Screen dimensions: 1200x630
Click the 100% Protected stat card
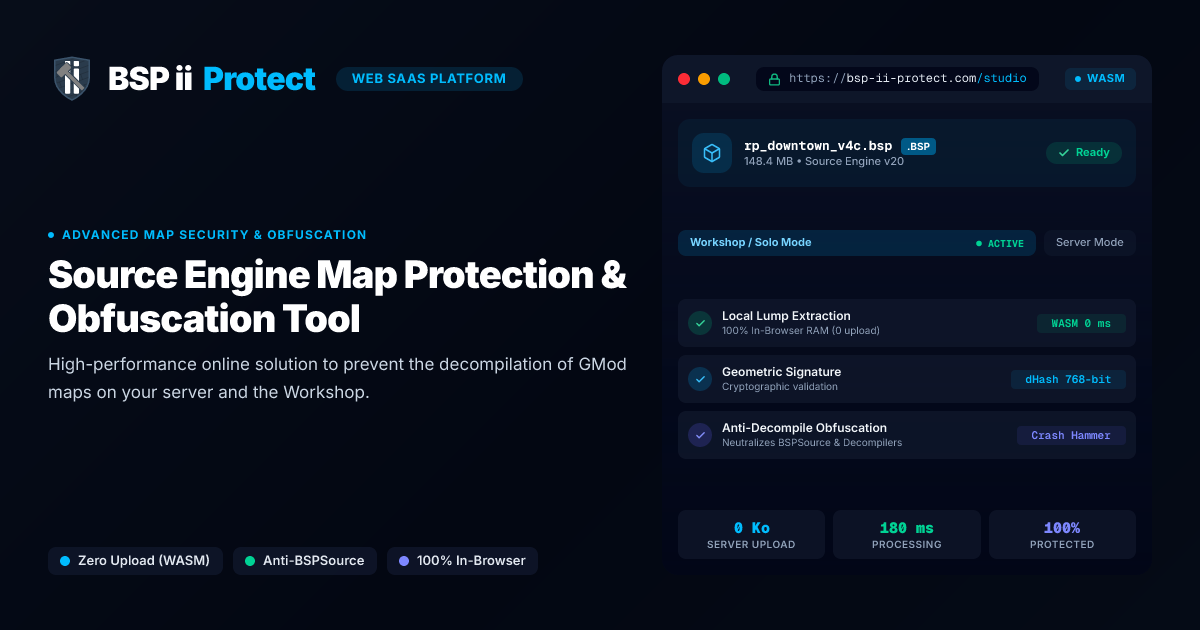point(1062,534)
